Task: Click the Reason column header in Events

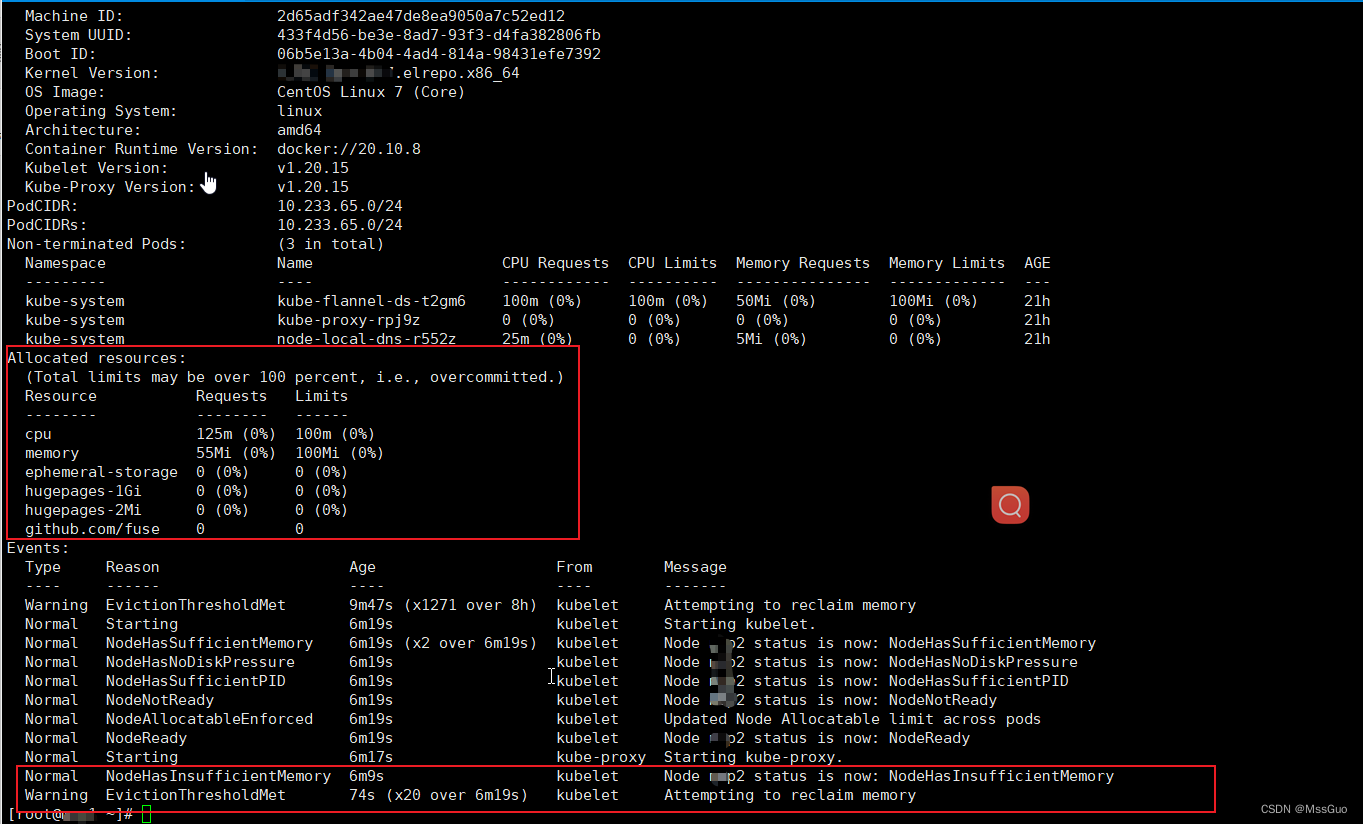Action: point(133,567)
